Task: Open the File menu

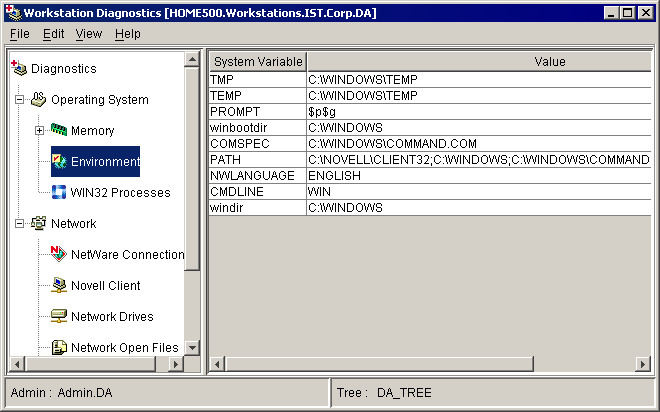Action: tap(20, 34)
